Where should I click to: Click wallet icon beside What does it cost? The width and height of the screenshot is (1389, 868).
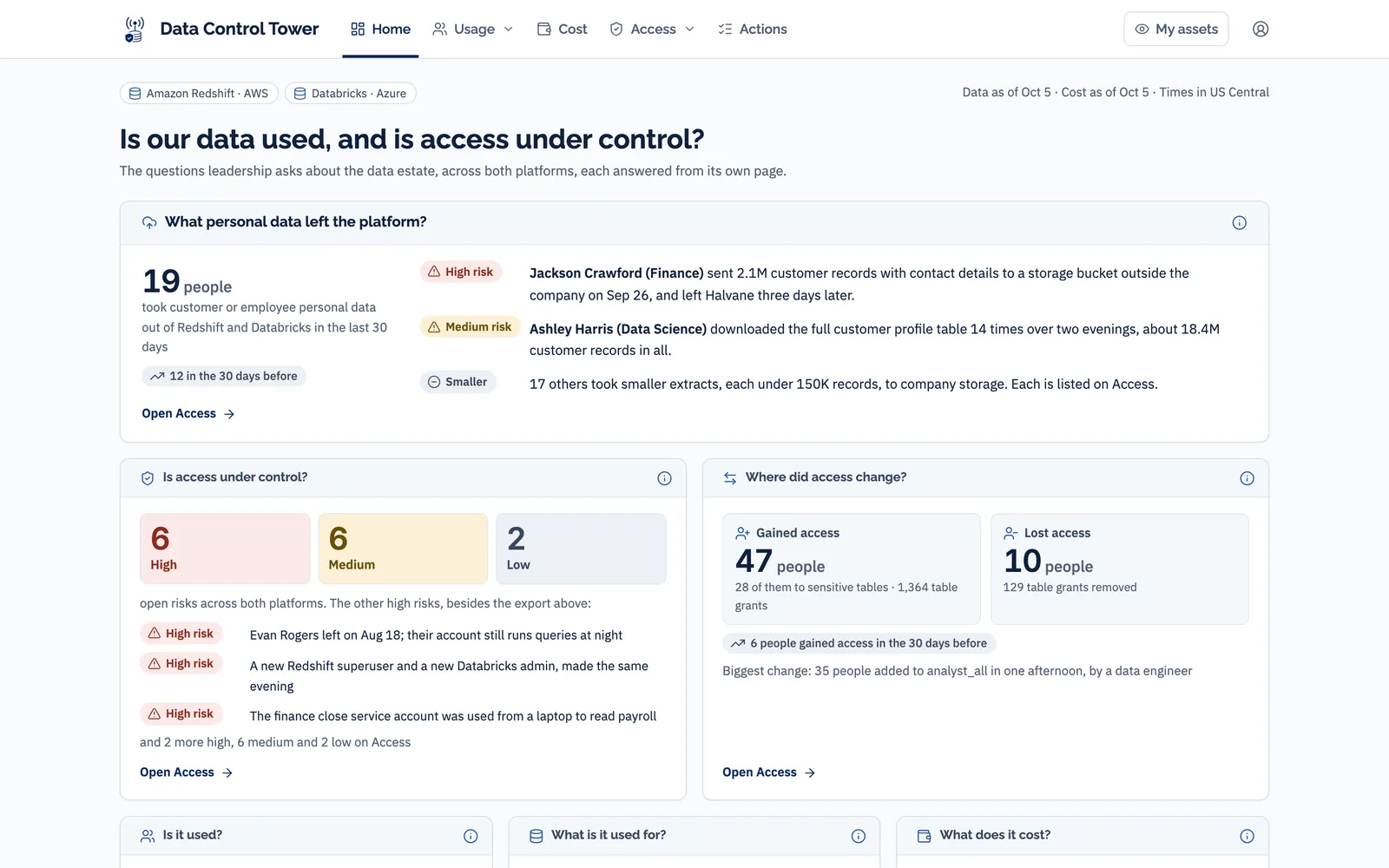(x=925, y=836)
